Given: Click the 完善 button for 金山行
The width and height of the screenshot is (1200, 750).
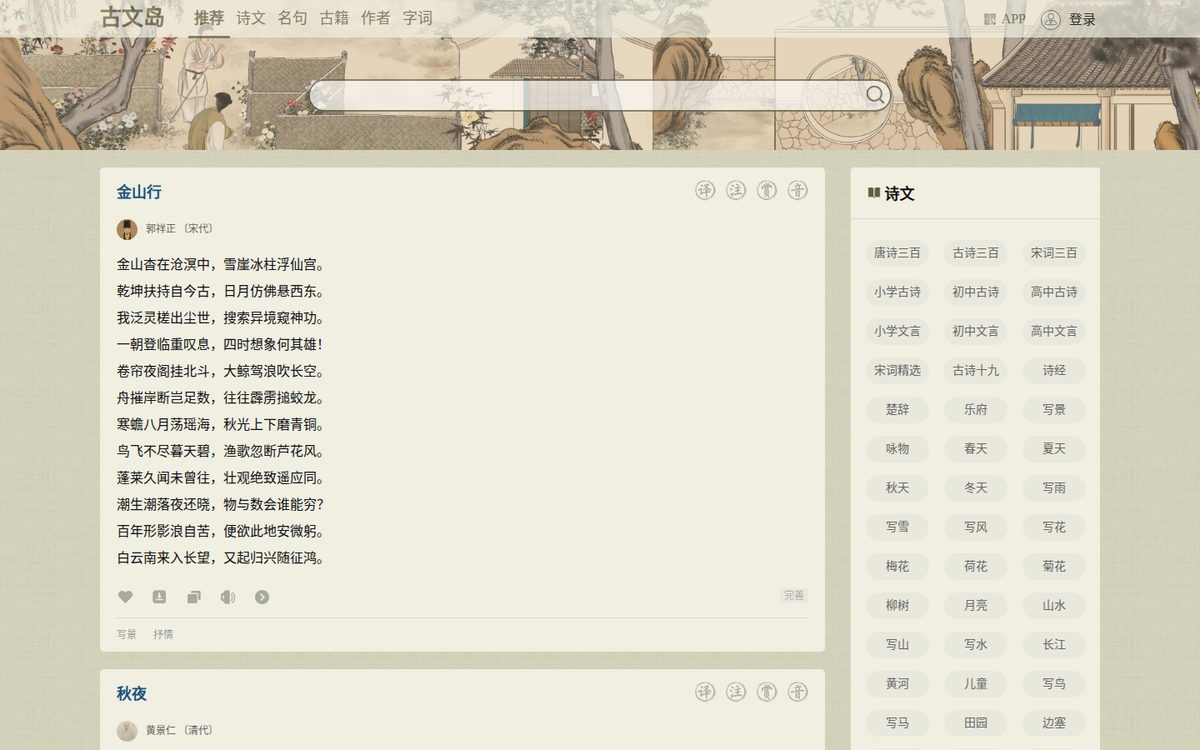Looking at the screenshot, I should [x=794, y=596].
